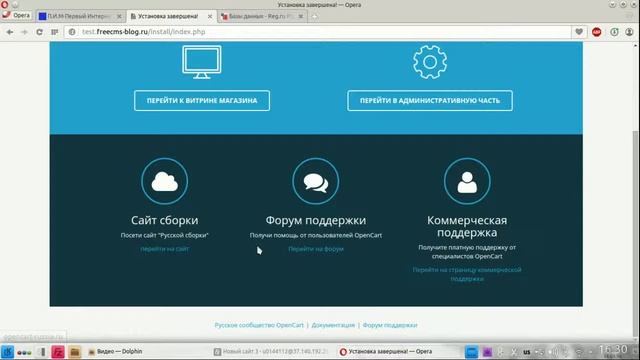Open 'Русское сообщество OpenCart' footer link
Screen dimensions: 640x360
click(259, 325)
